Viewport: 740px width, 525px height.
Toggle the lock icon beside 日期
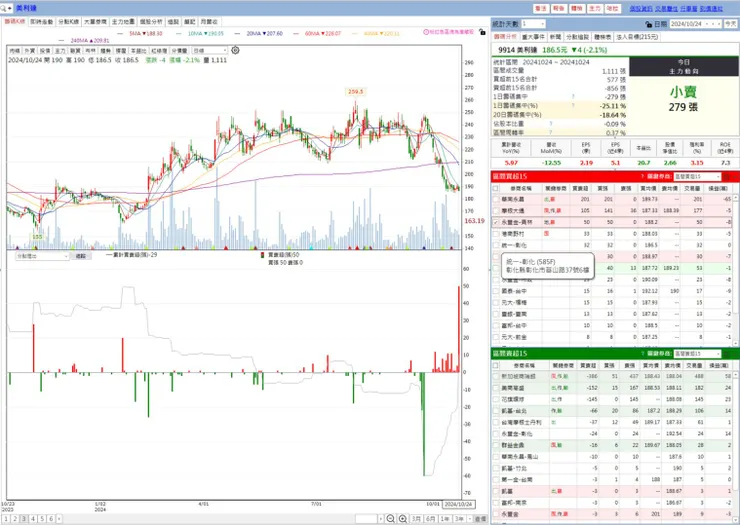coord(648,24)
